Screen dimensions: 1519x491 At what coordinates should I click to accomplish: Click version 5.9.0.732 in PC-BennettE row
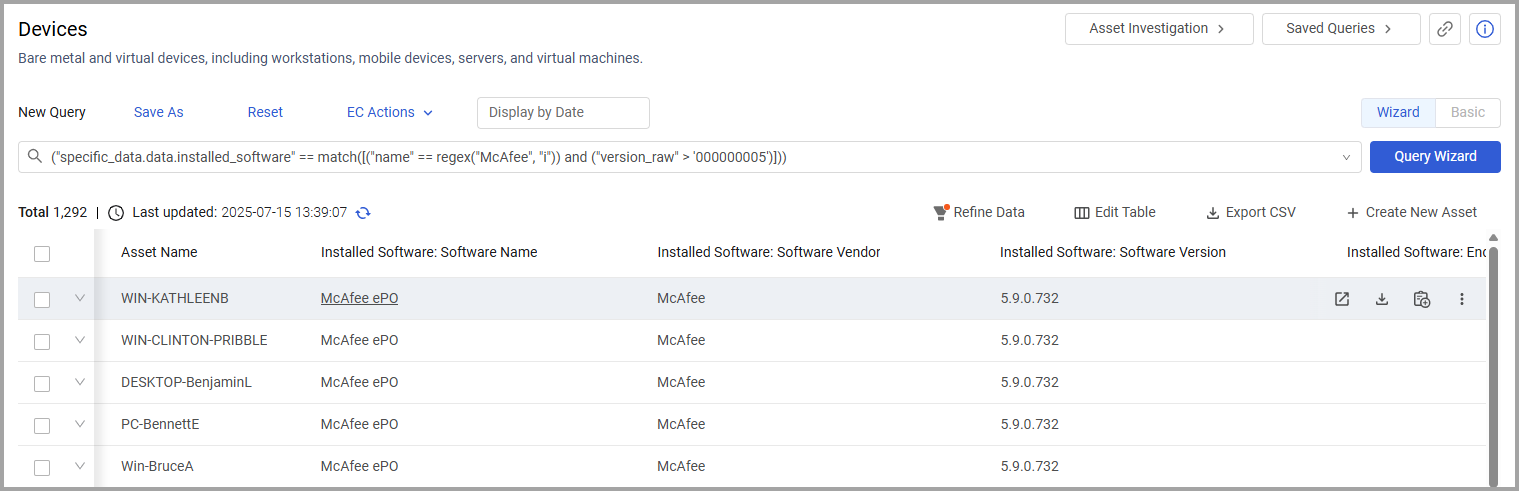click(1029, 424)
